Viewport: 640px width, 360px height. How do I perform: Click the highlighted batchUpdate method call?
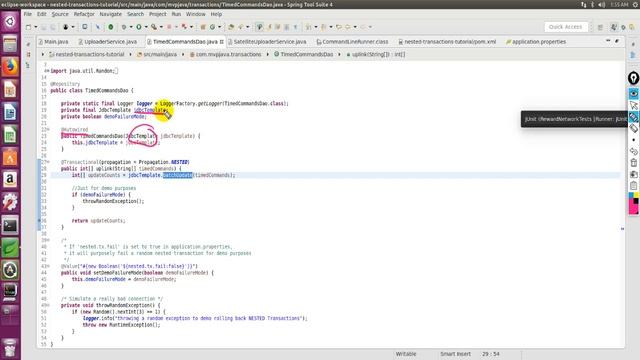(178, 175)
